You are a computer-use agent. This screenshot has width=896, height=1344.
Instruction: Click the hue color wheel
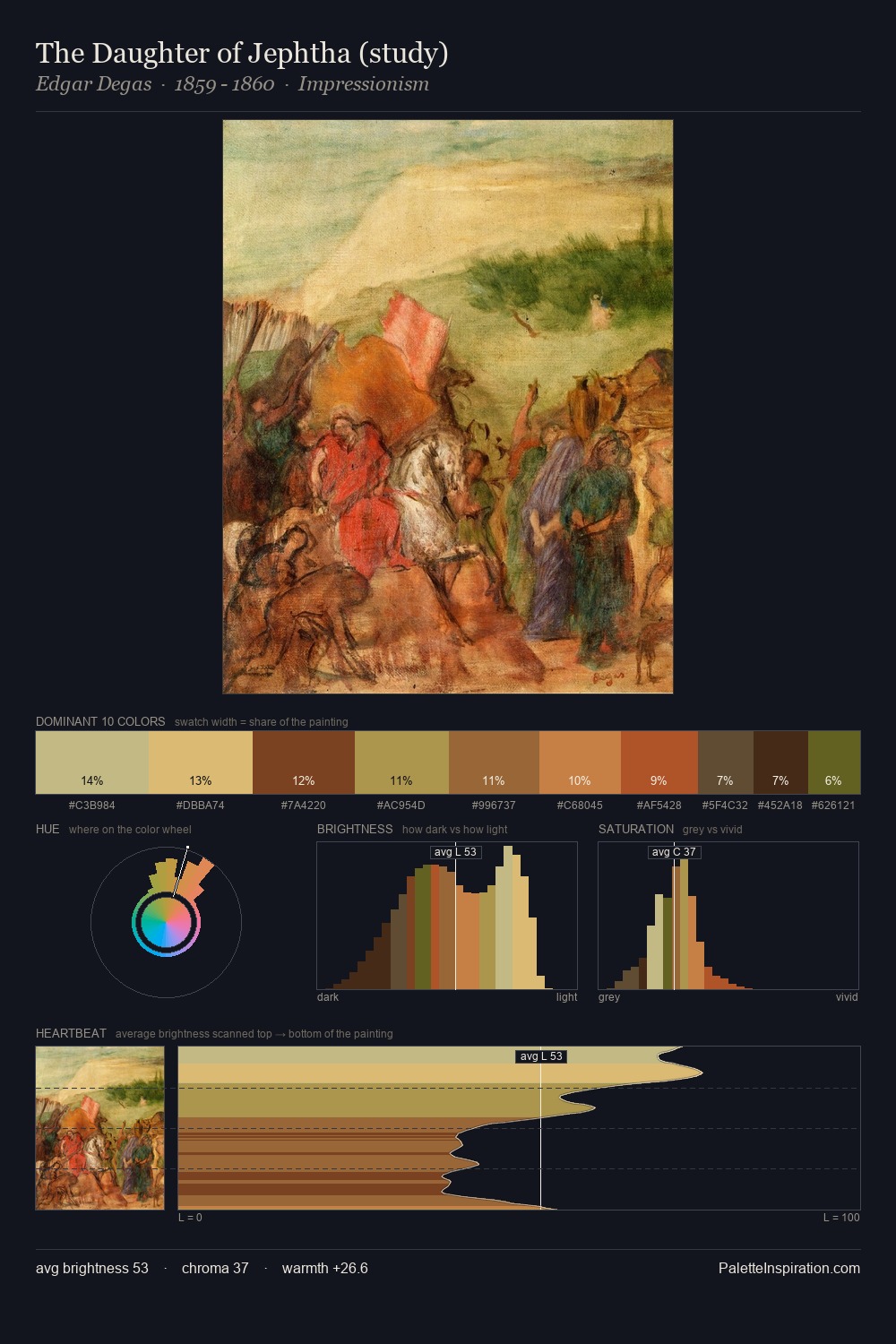click(x=166, y=922)
